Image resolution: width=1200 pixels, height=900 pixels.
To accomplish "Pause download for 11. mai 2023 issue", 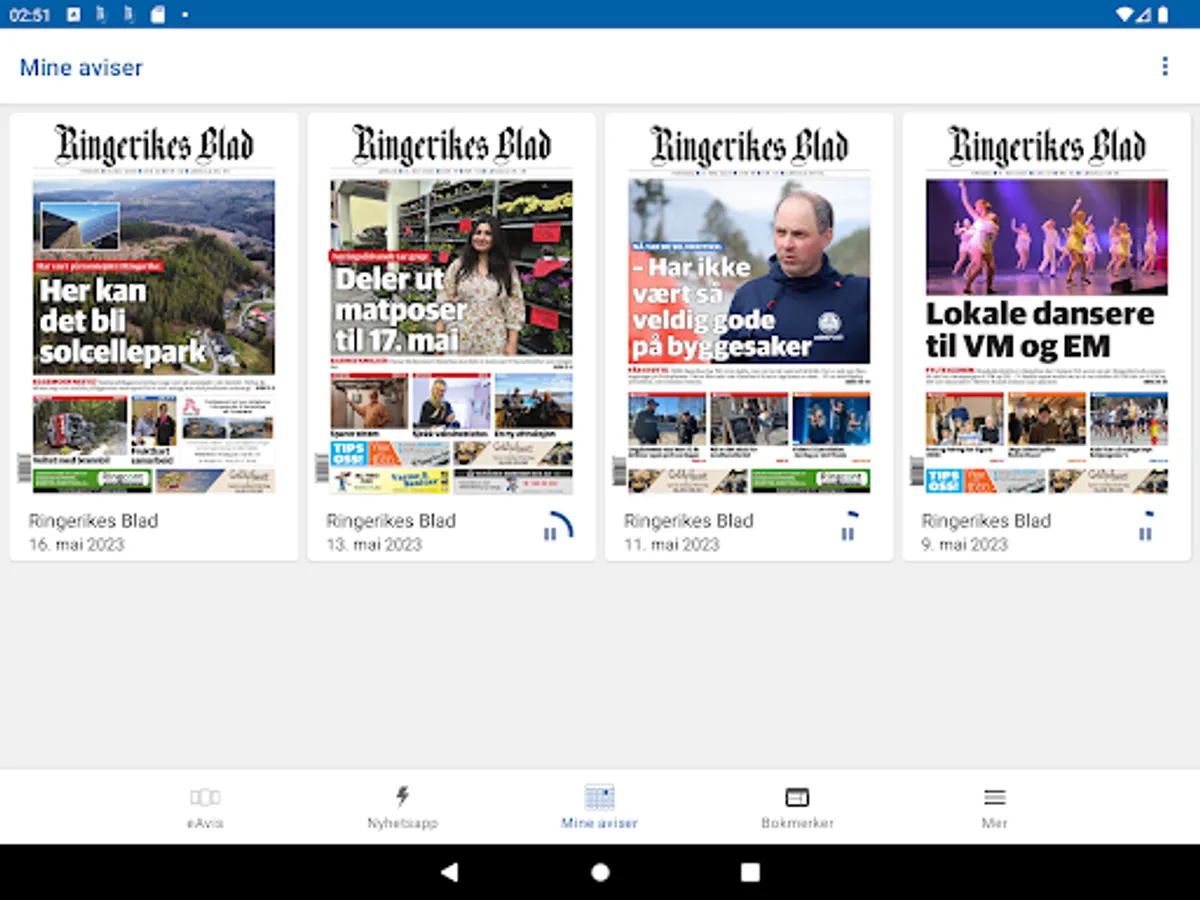I will pyautogui.click(x=848, y=533).
